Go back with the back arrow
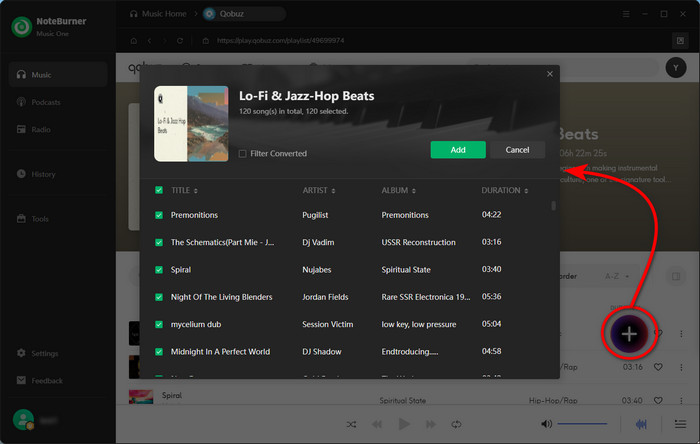The height and width of the screenshot is (444, 700). pyautogui.click(x=150, y=41)
